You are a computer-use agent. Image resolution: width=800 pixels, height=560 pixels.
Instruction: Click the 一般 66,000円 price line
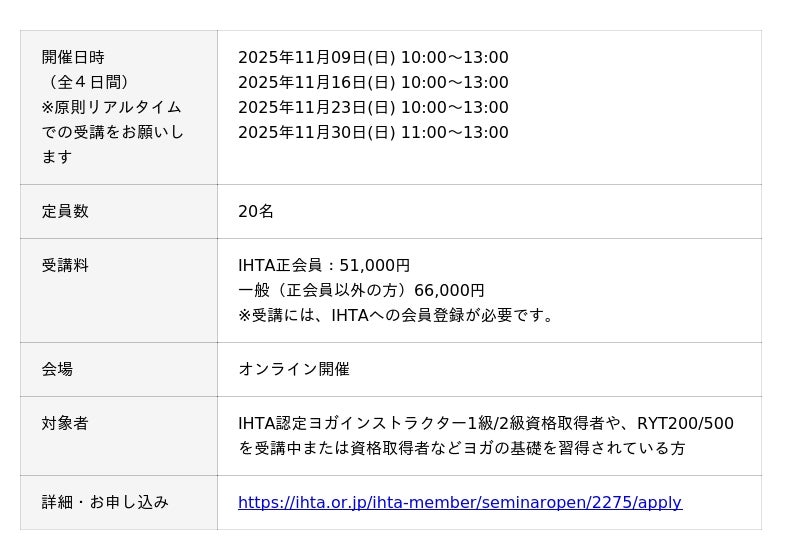point(360,291)
